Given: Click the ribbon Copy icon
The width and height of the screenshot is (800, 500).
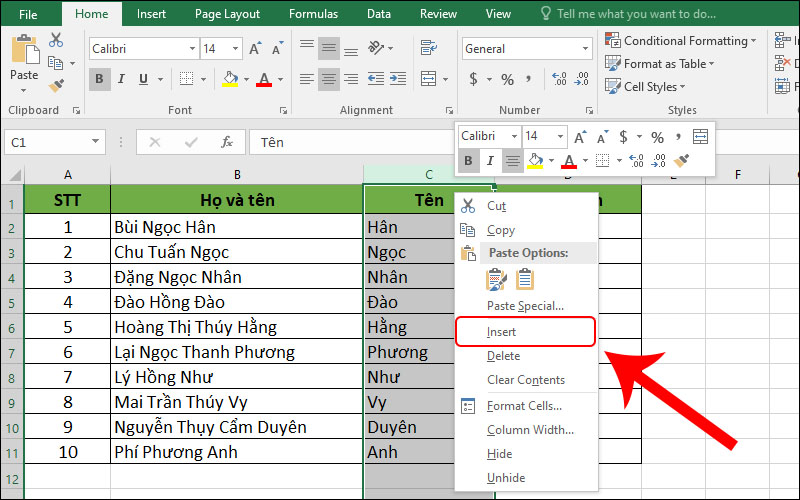Looking at the screenshot, I should pos(55,63).
